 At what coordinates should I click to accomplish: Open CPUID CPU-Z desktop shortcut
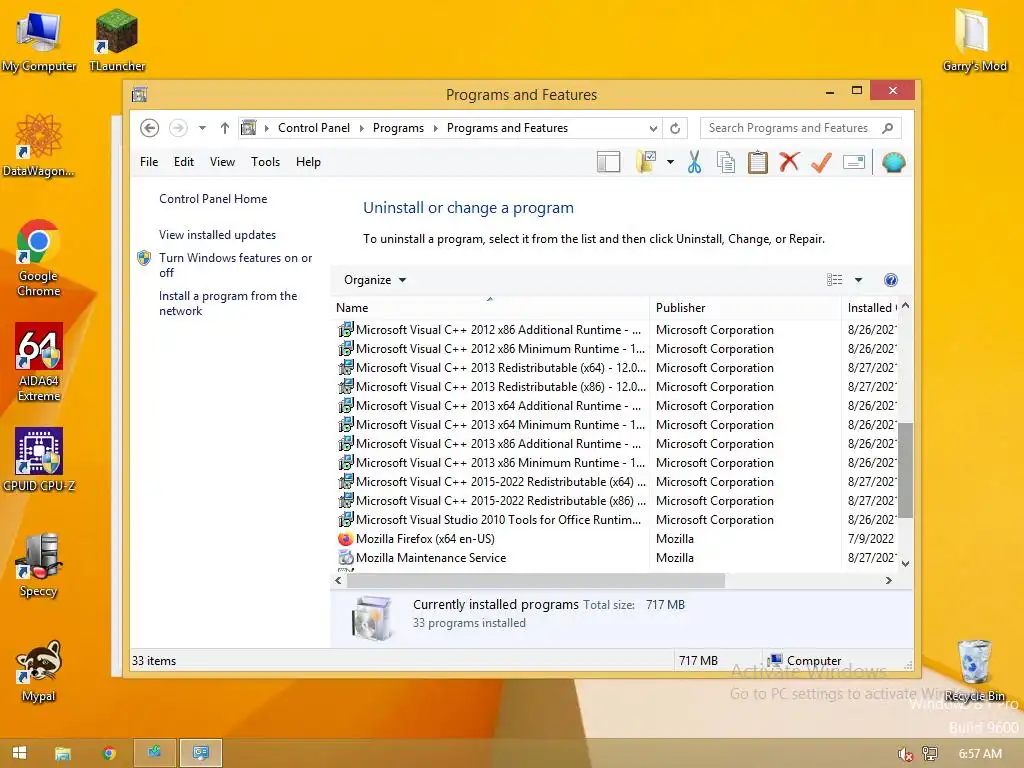point(39,460)
